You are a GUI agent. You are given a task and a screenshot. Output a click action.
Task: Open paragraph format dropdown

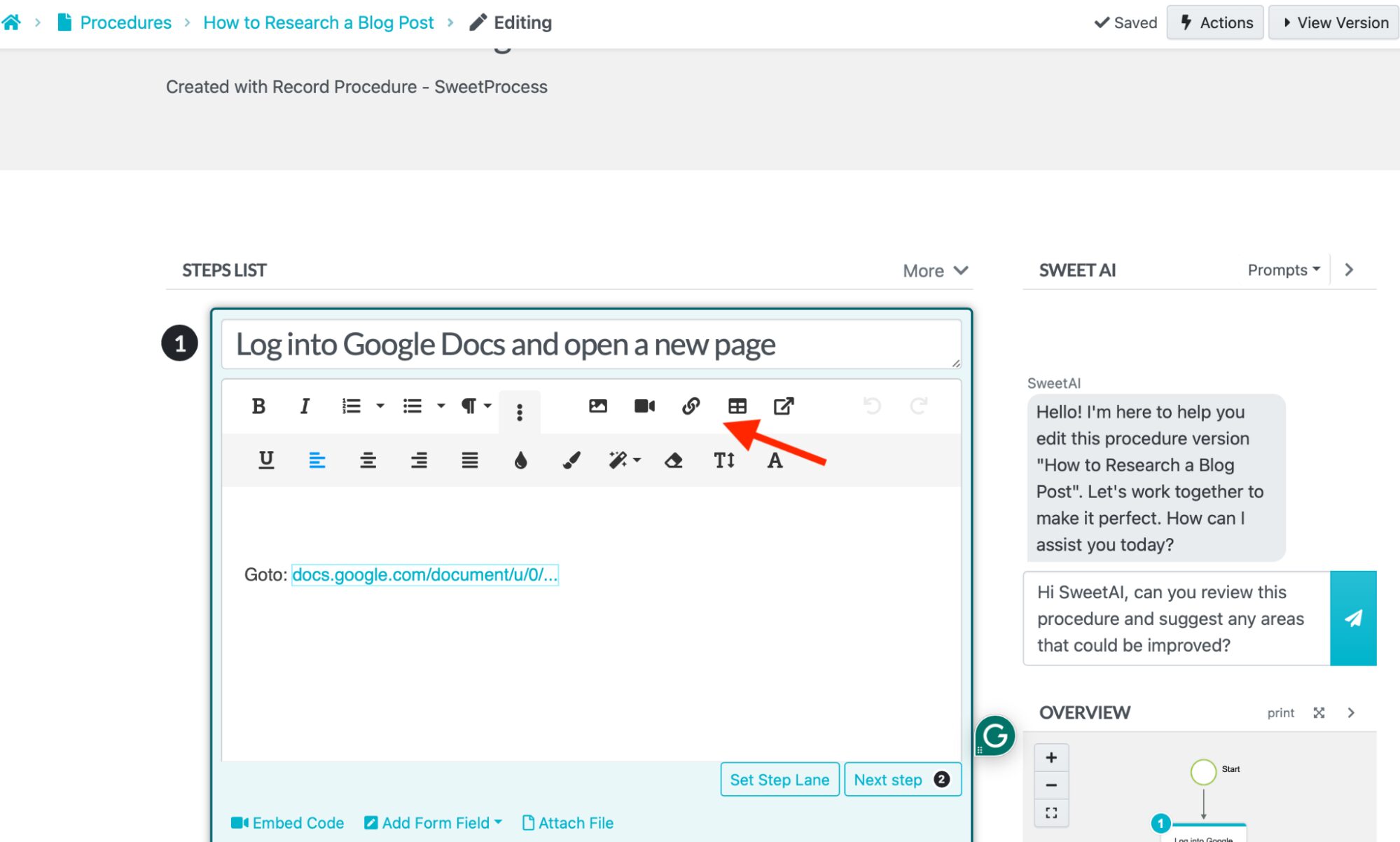[x=476, y=406]
